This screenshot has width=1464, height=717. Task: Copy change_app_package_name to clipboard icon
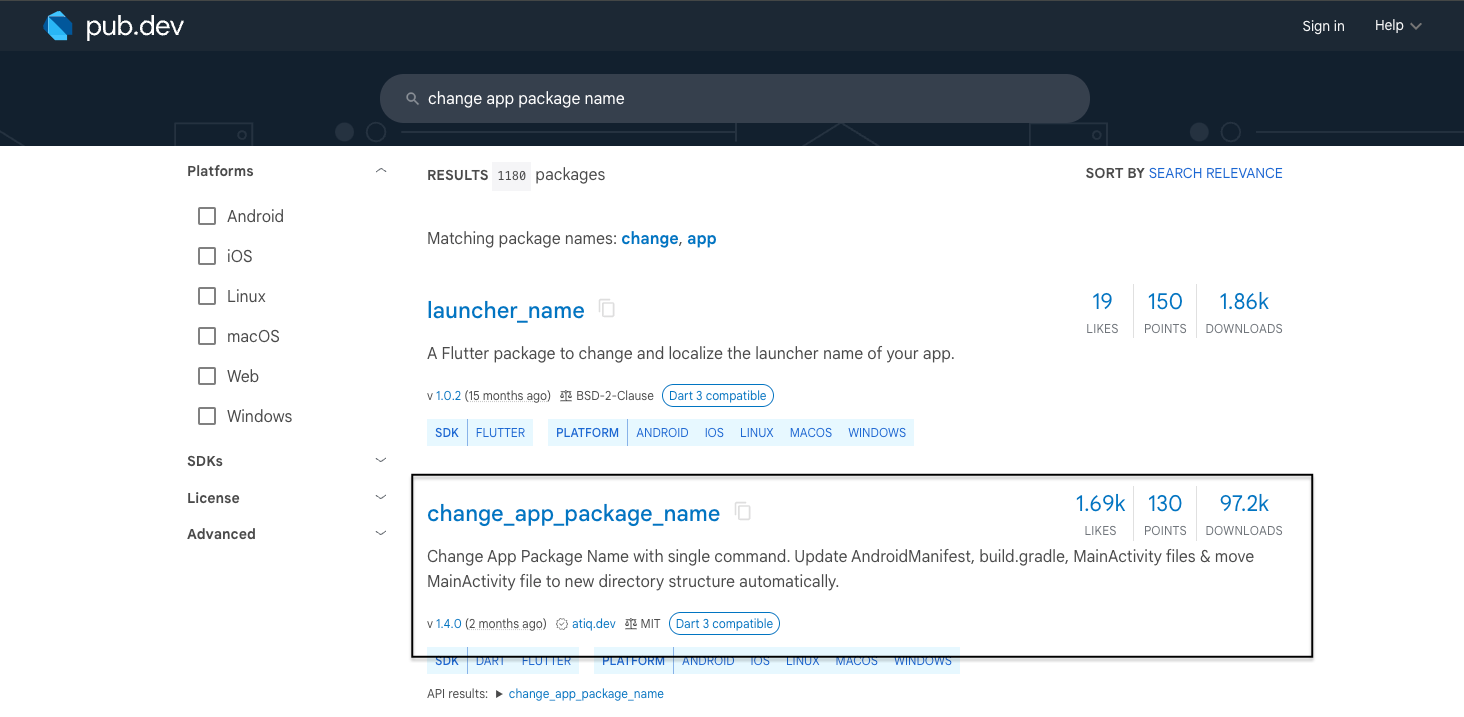pos(743,512)
